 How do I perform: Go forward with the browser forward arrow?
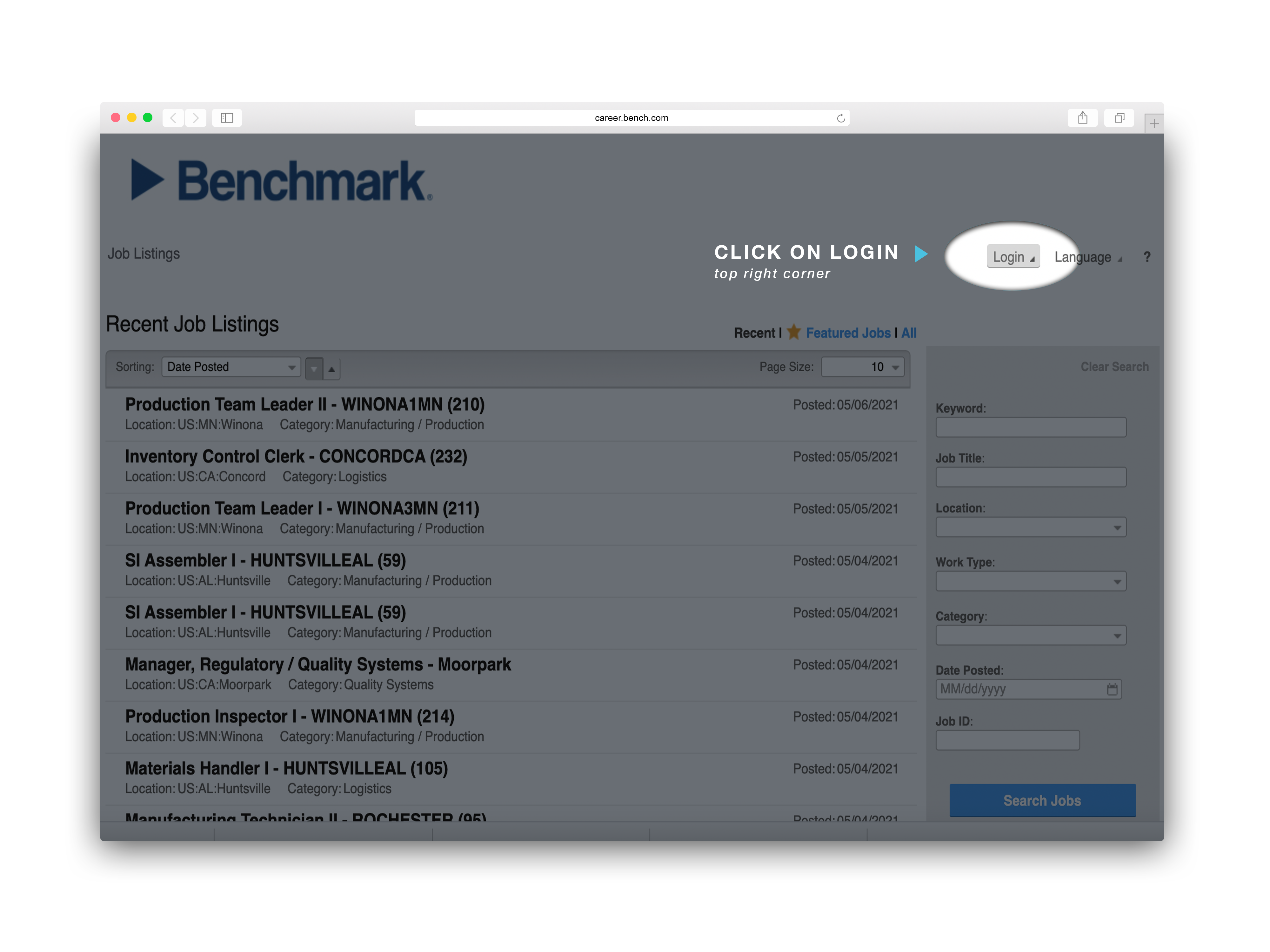(x=195, y=118)
